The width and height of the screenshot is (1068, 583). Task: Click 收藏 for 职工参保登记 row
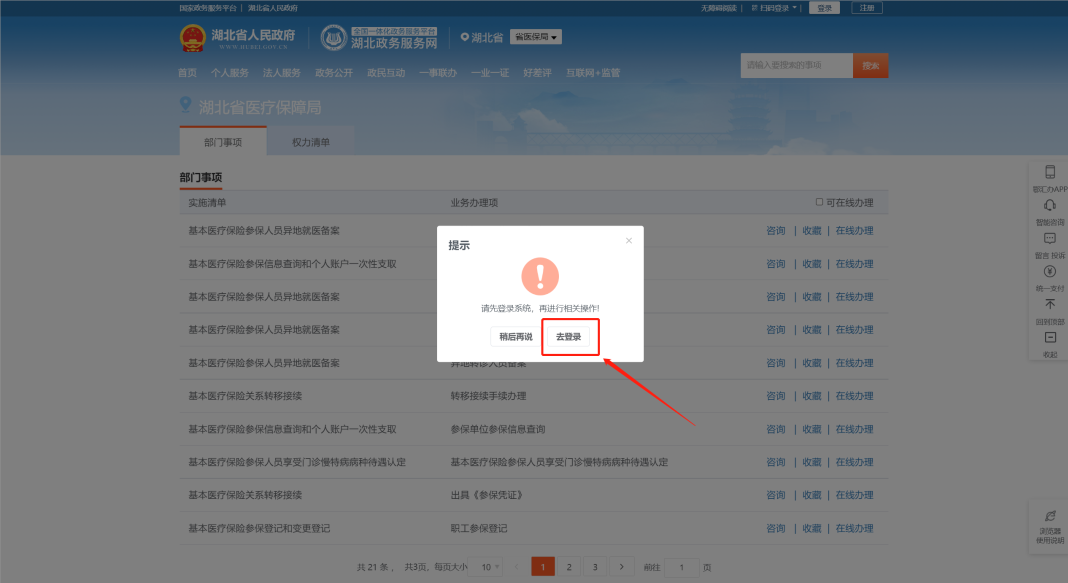(811, 529)
